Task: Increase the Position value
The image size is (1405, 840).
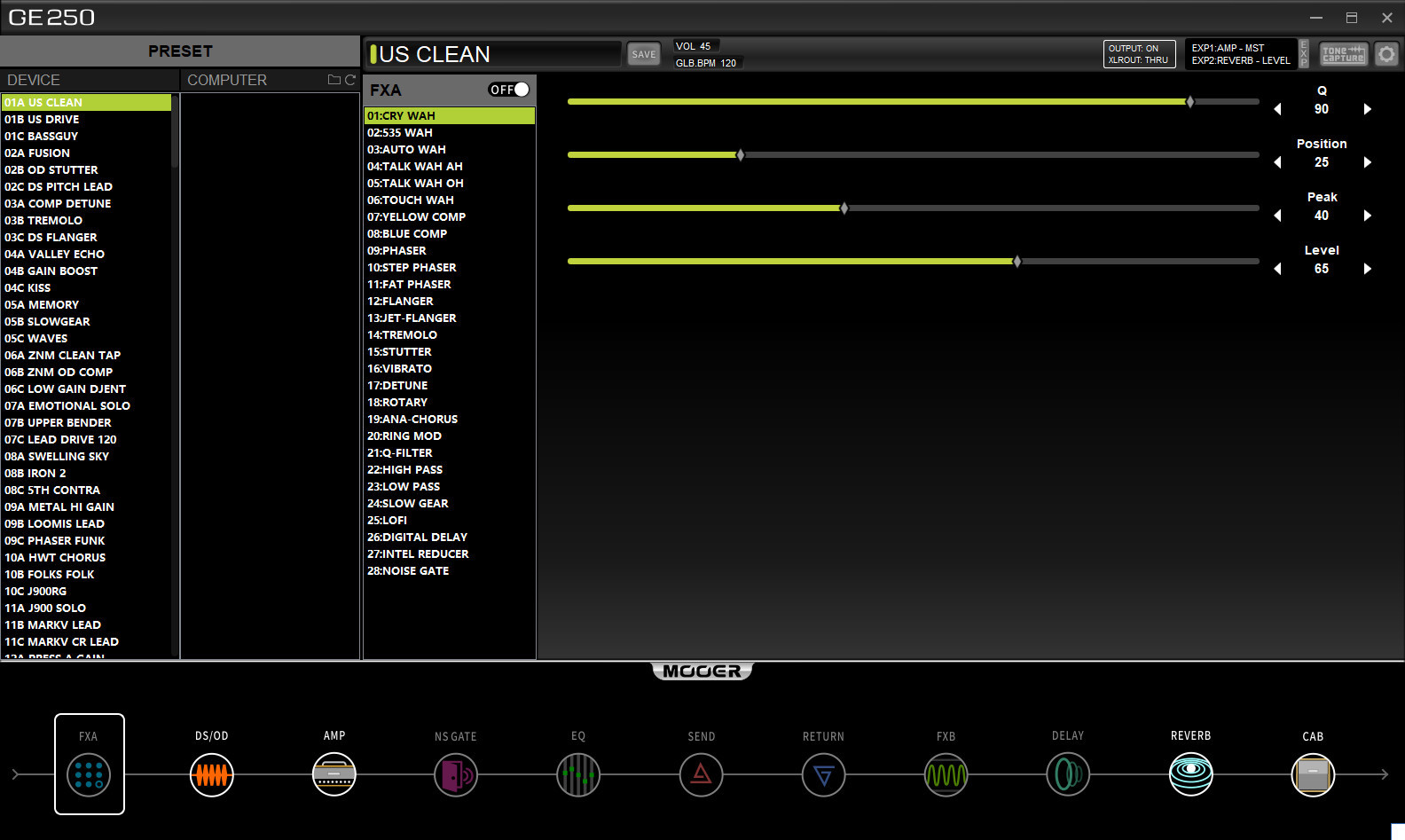Action: 1367,162
